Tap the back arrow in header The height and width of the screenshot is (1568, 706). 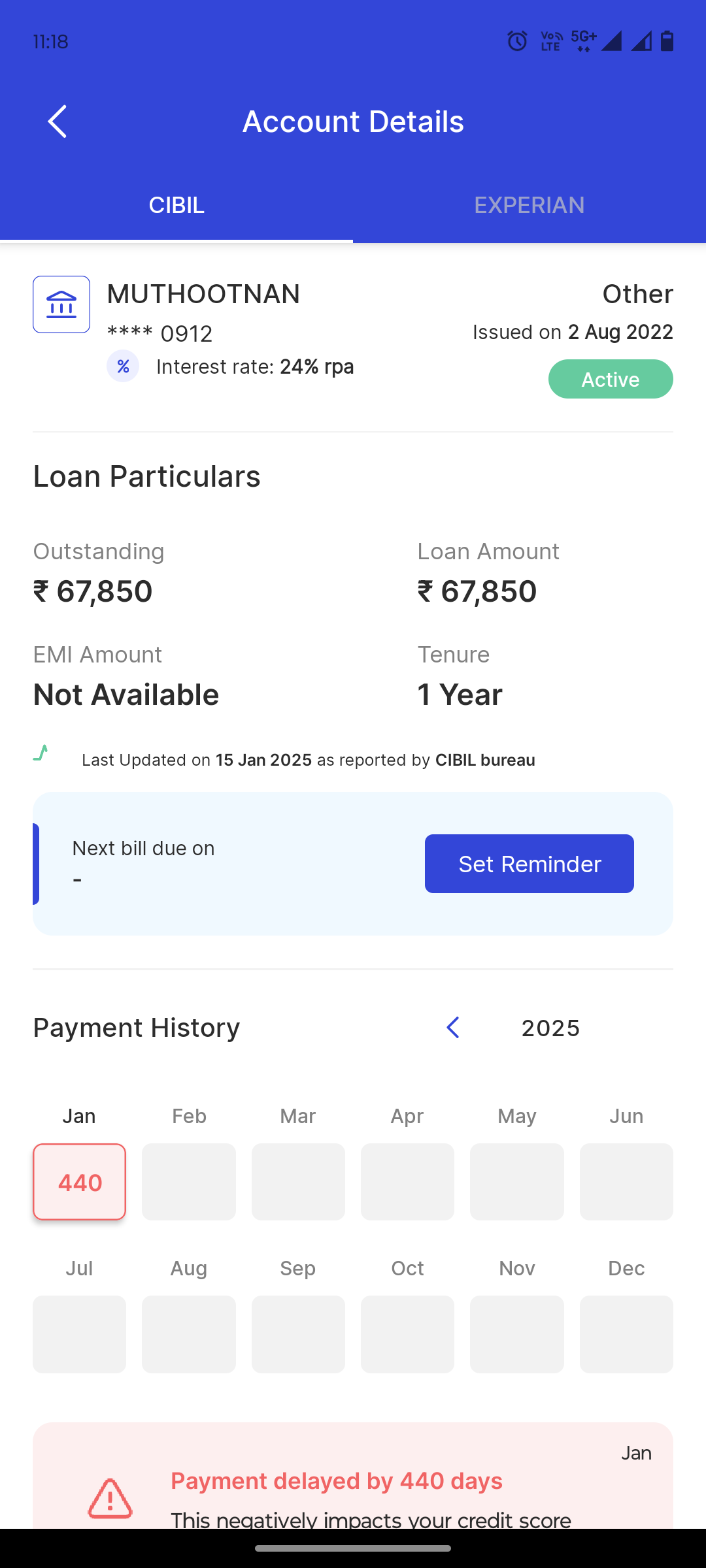[58, 122]
